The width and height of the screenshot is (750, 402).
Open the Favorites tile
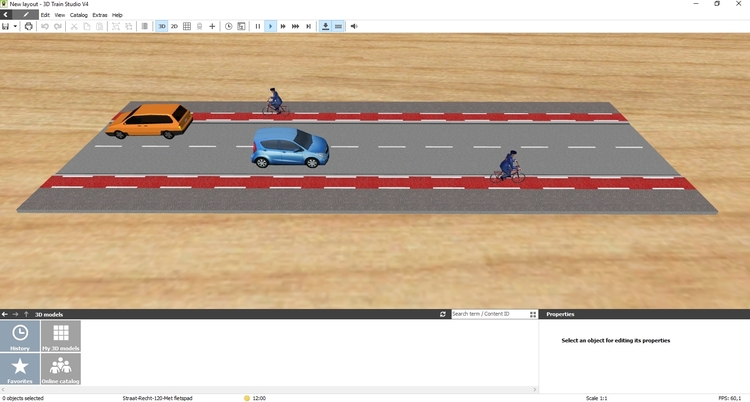click(20, 369)
